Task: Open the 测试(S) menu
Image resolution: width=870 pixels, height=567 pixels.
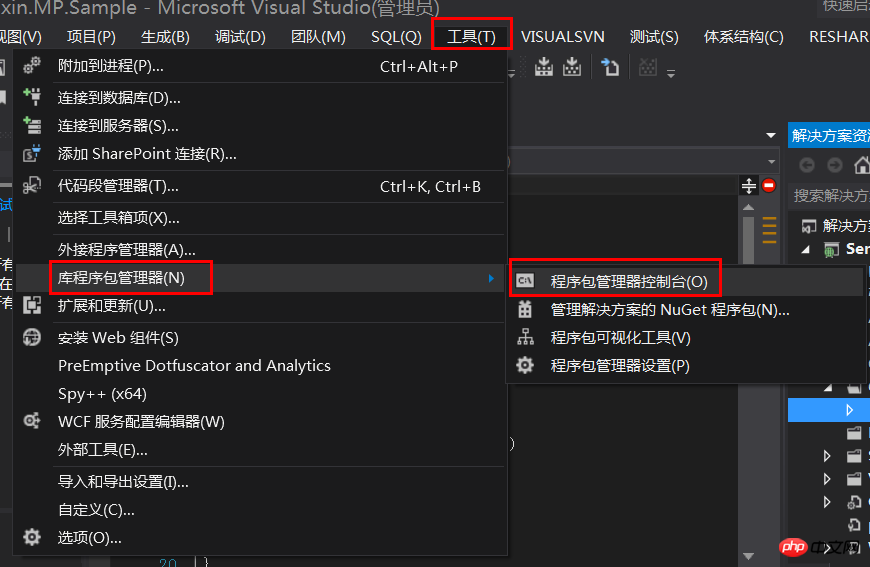Action: tap(654, 37)
